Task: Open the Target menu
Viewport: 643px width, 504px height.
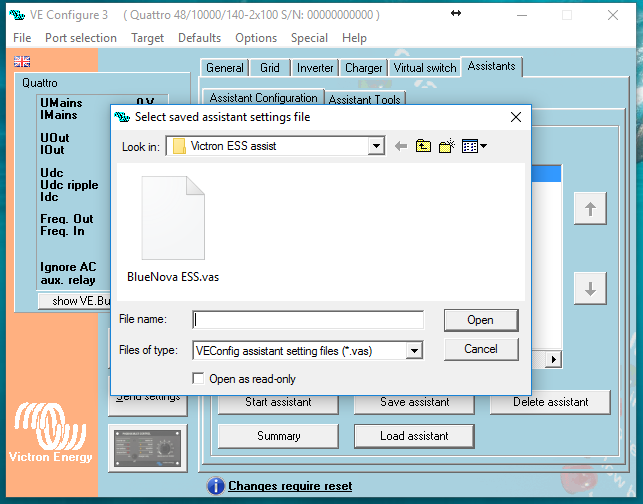Action: tap(148, 38)
